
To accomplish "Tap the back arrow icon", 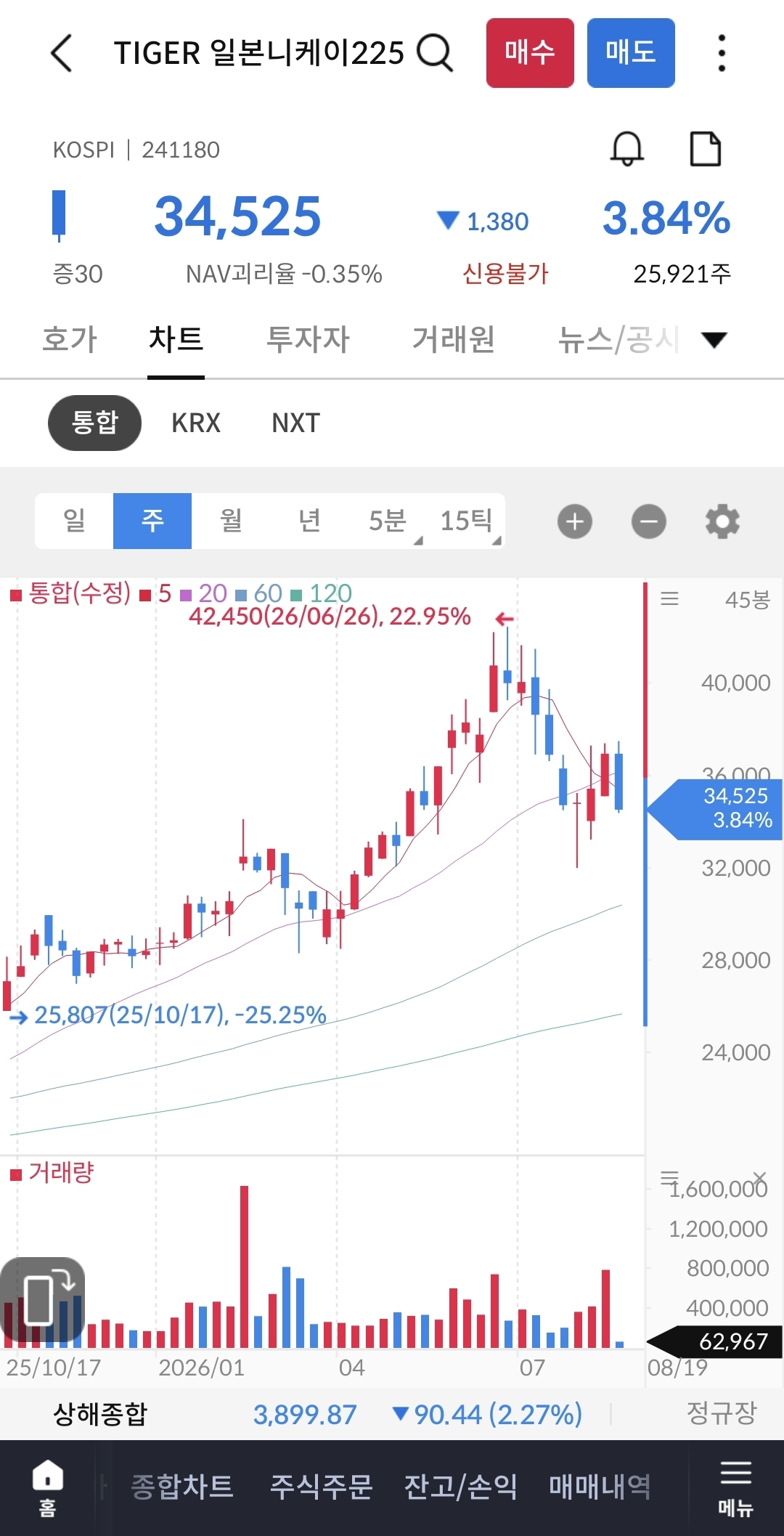I will tap(62, 53).
